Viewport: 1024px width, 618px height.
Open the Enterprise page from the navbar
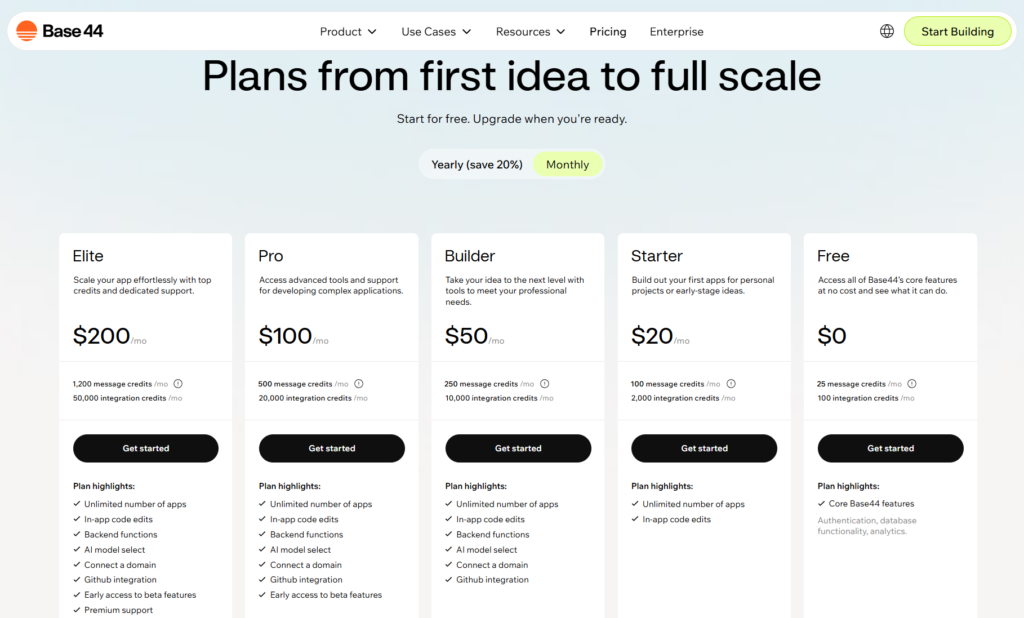676,31
